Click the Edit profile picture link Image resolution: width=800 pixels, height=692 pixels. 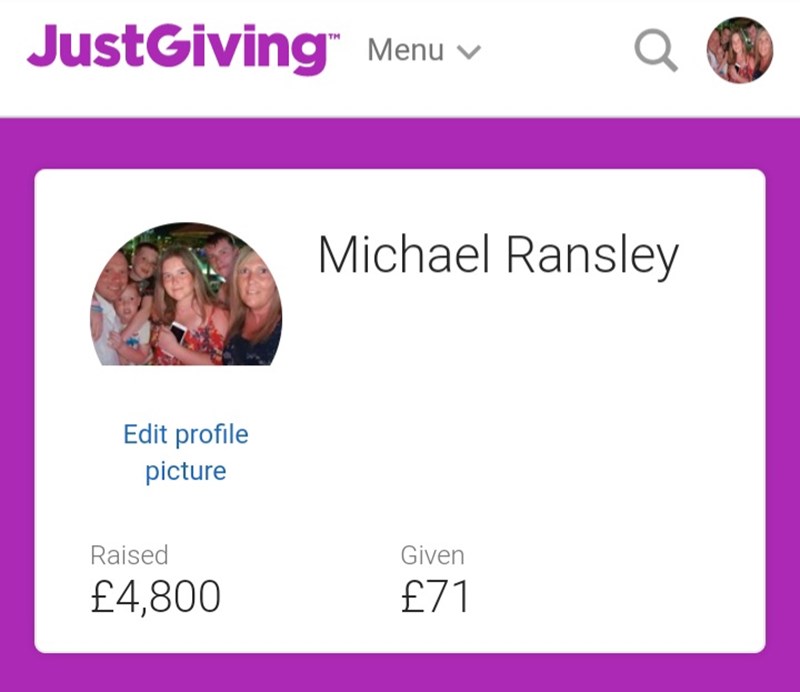coord(186,452)
